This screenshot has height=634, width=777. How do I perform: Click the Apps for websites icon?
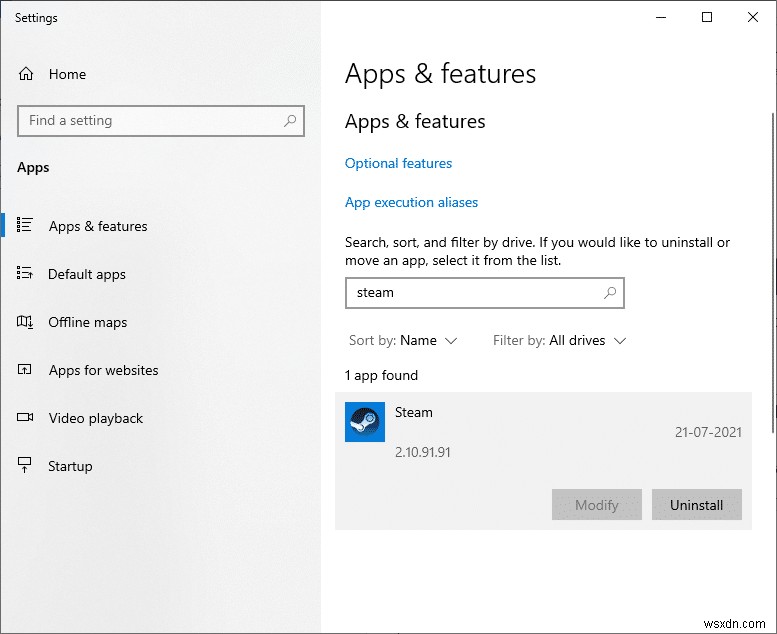pyautogui.click(x=26, y=370)
